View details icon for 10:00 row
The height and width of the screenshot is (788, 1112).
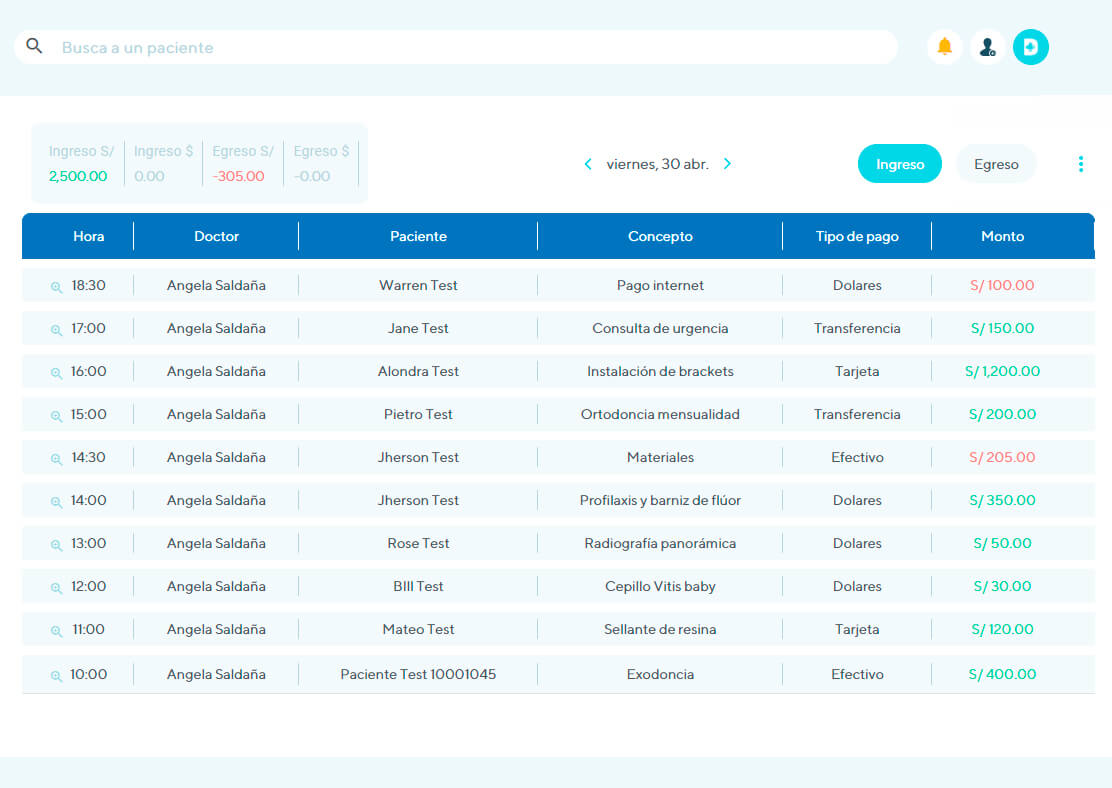tap(56, 676)
